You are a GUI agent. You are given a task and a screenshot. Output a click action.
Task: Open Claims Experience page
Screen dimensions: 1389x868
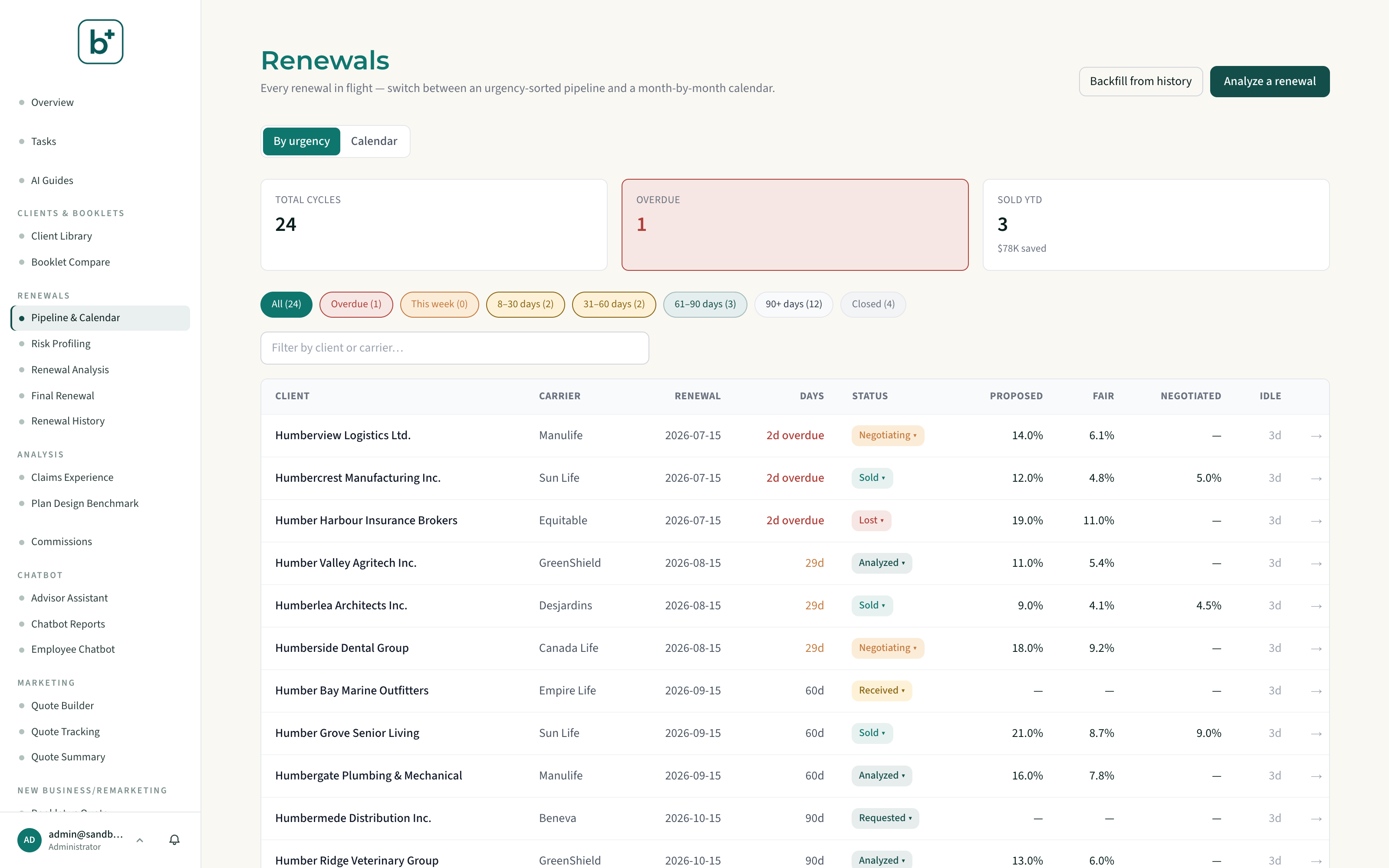pyautogui.click(x=72, y=477)
